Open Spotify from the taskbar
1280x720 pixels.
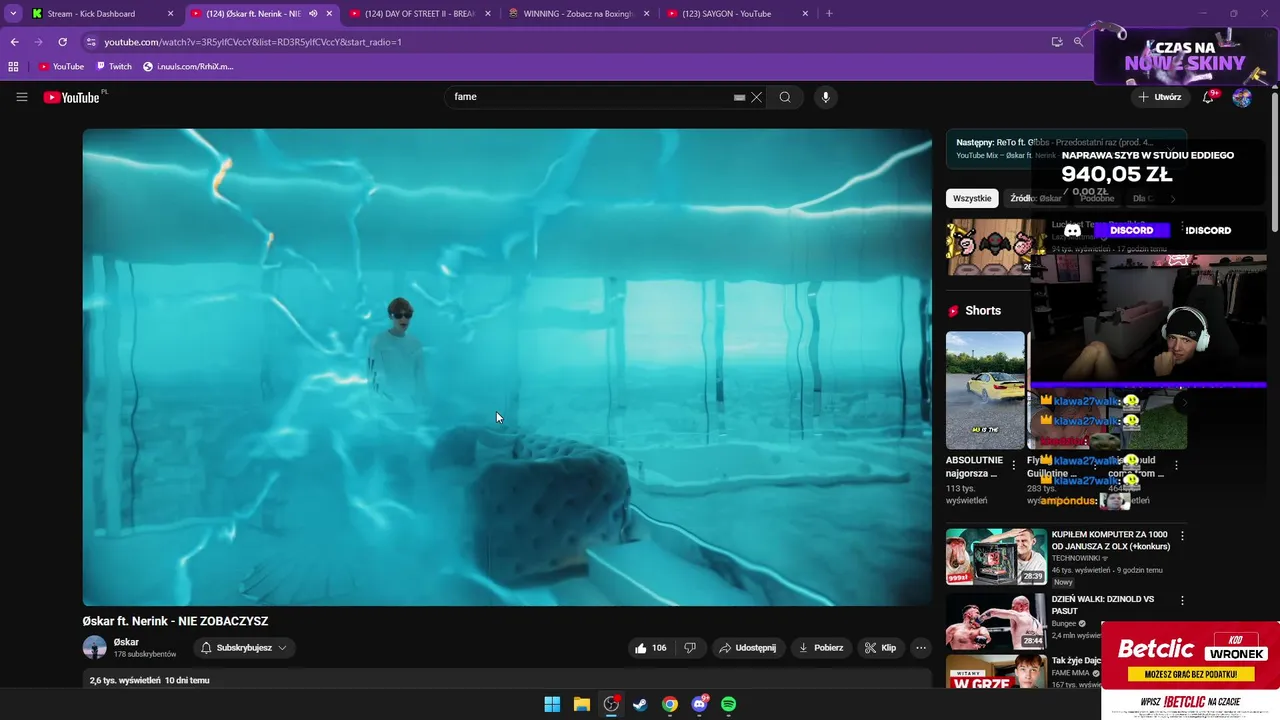pos(729,704)
